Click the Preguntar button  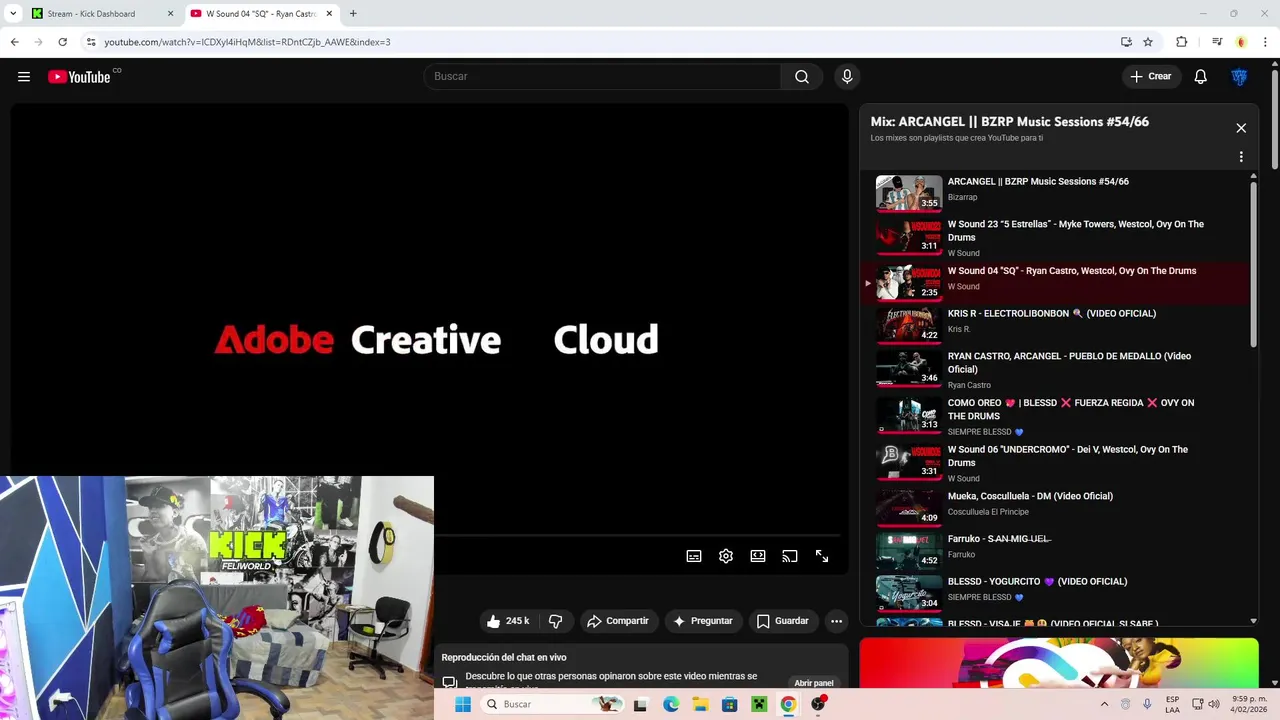tap(703, 621)
